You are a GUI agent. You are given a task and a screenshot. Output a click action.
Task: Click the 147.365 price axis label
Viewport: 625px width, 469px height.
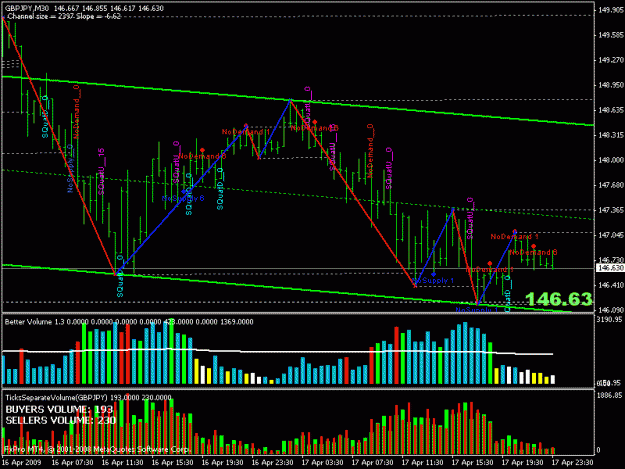tap(610, 210)
